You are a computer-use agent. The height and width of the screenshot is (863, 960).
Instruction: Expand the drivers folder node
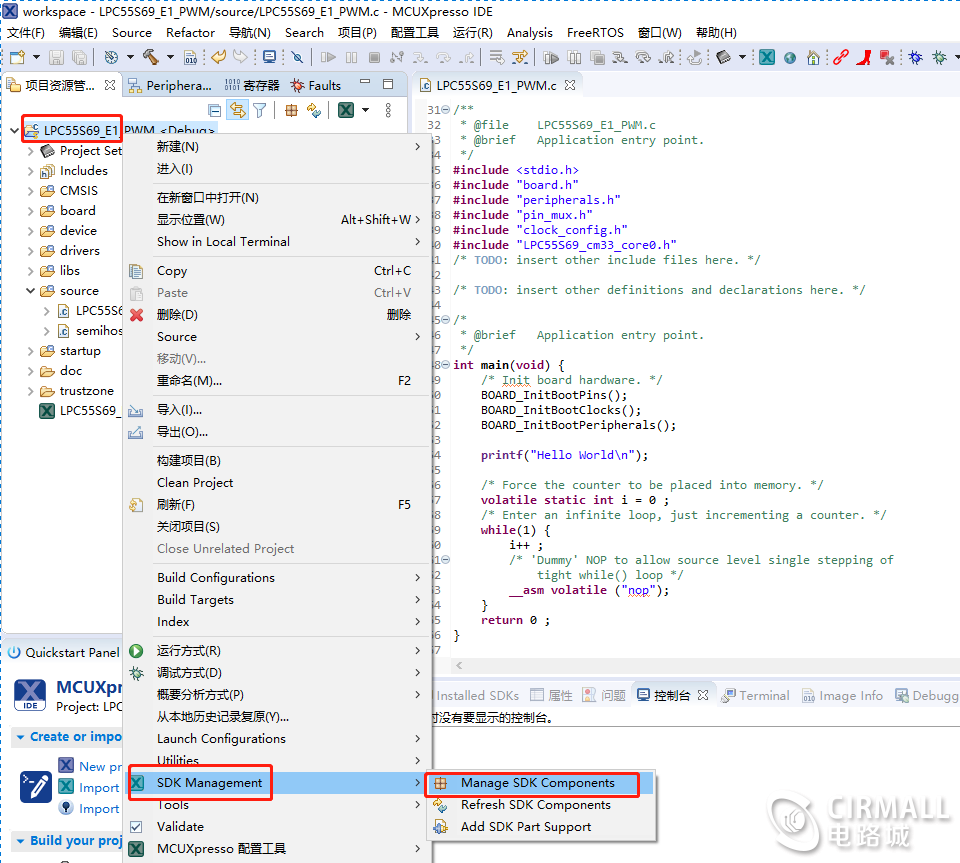pyautogui.click(x=31, y=251)
